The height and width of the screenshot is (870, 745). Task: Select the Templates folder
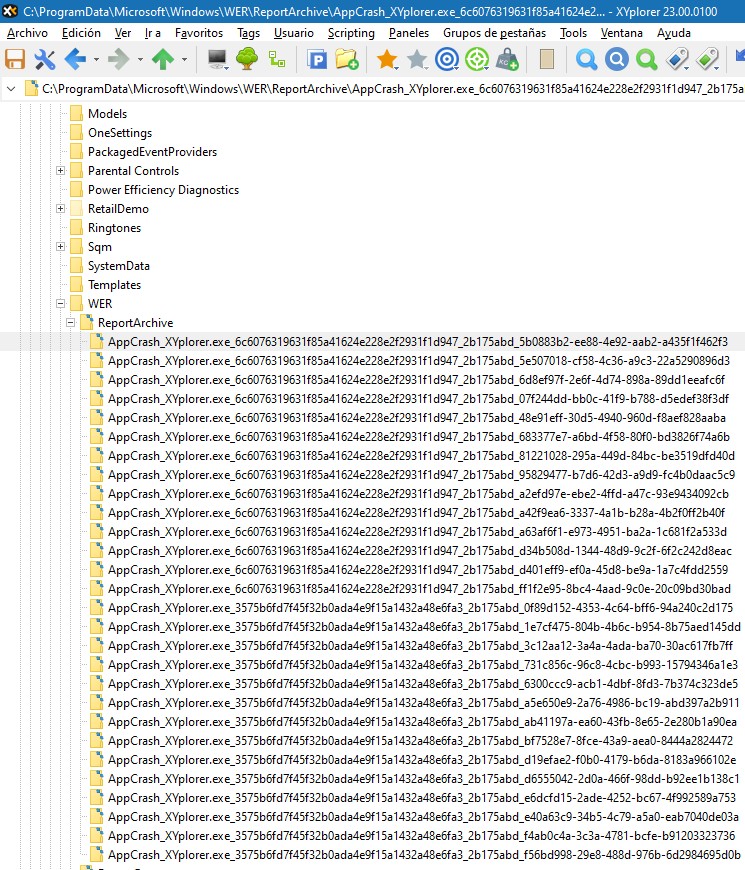tap(114, 285)
